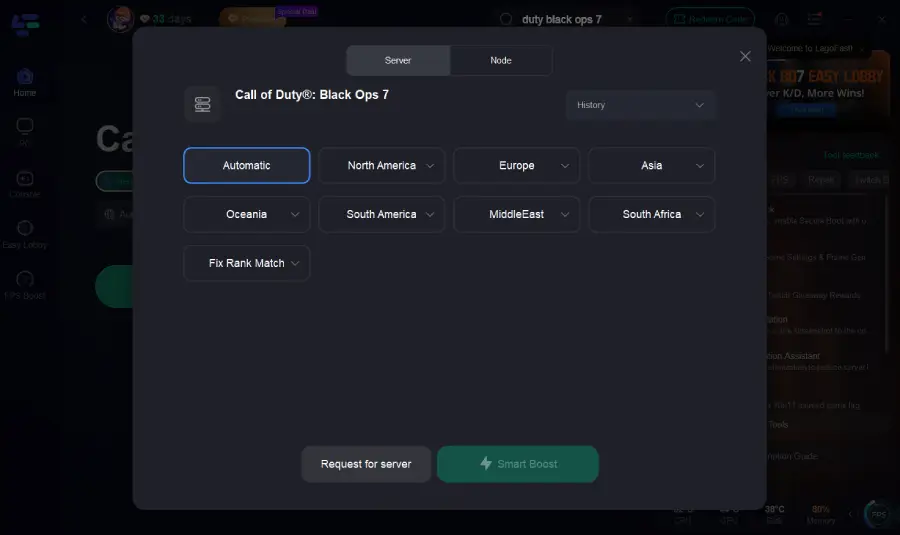Expand the South Africa server list
This screenshot has height=535, width=900.
pos(651,214)
